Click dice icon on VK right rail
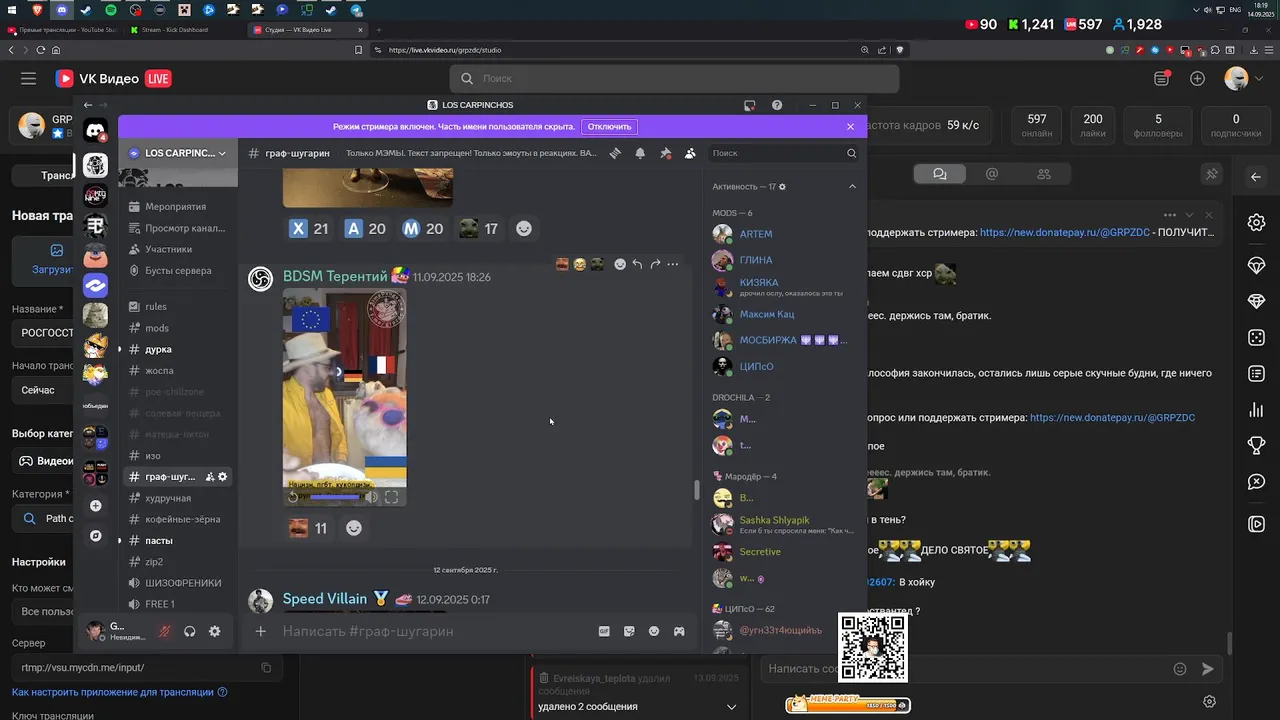Viewport: 1280px width, 720px height. coord(1257,338)
